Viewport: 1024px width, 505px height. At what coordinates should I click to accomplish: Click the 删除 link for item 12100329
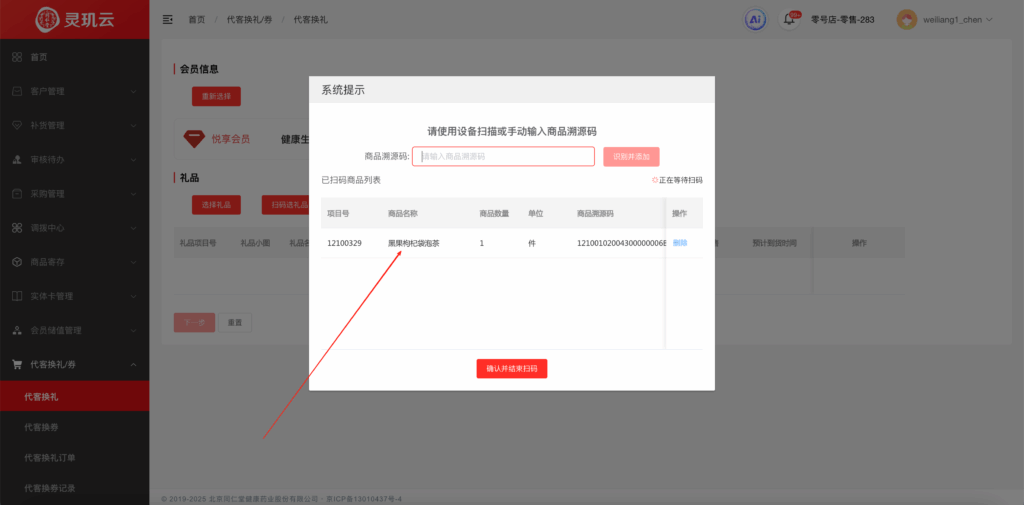pos(680,243)
